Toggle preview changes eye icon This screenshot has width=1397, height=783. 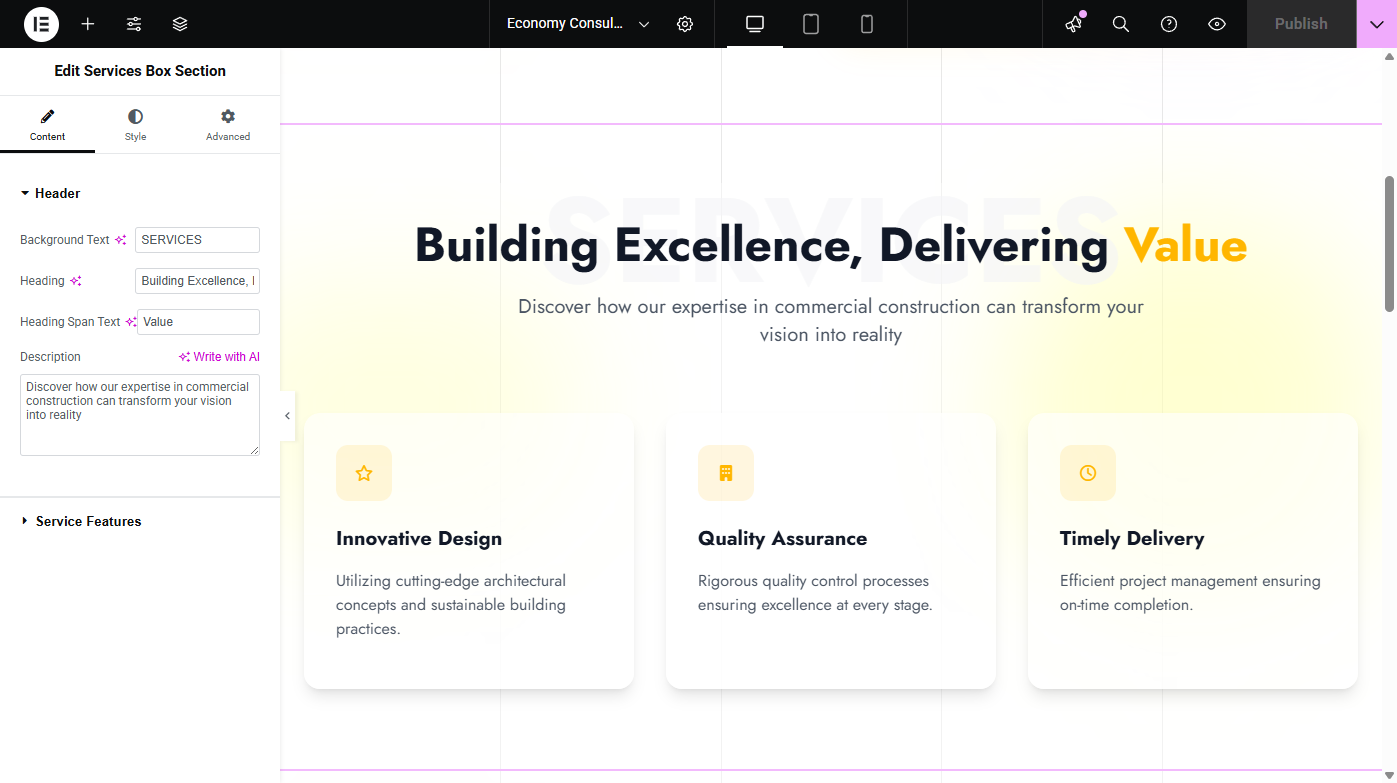[x=1217, y=24]
